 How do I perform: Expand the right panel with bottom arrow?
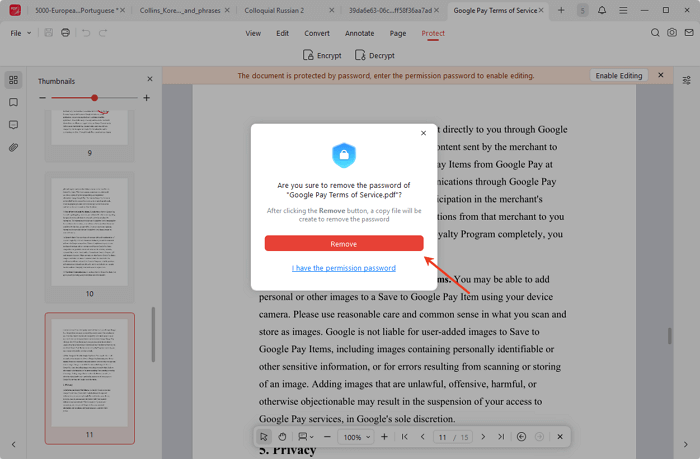pyautogui.click(x=686, y=445)
